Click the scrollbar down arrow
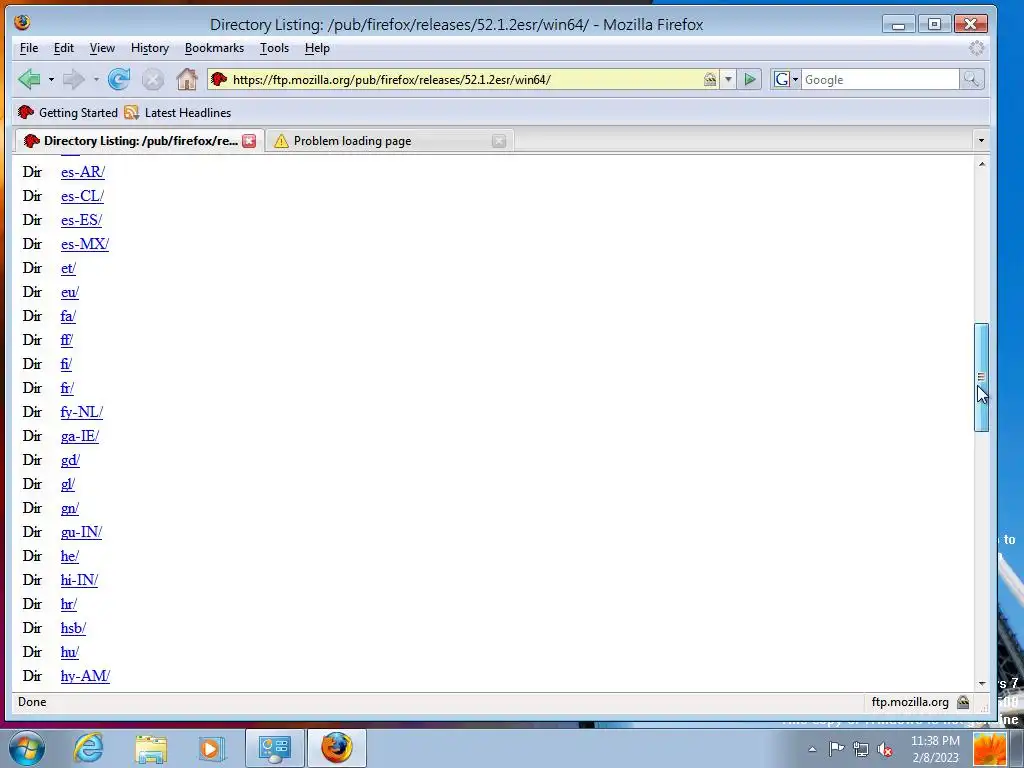Image resolution: width=1024 pixels, height=768 pixels. tap(982, 684)
